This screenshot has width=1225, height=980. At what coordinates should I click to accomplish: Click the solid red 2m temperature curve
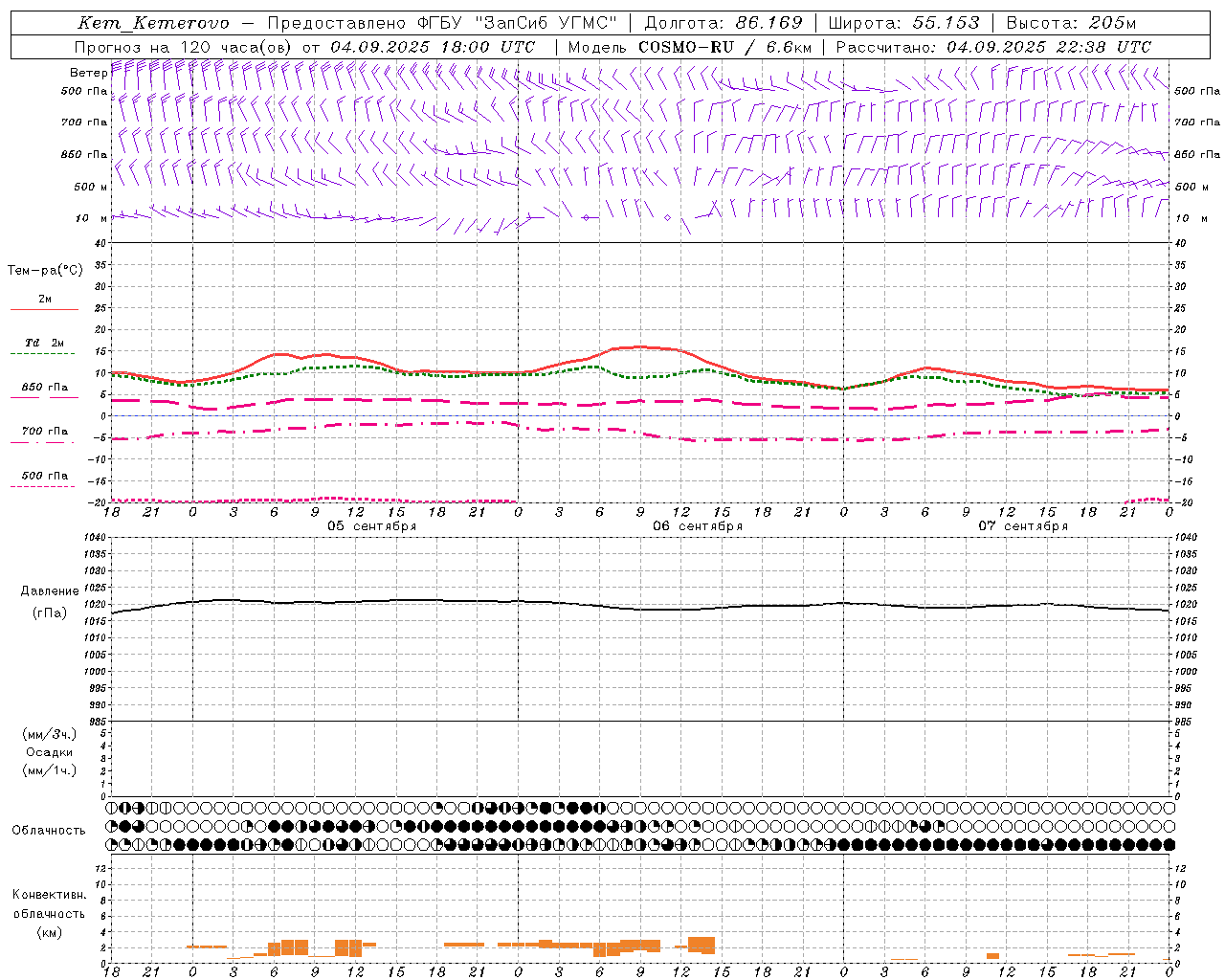pyautogui.click(x=639, y=347)
